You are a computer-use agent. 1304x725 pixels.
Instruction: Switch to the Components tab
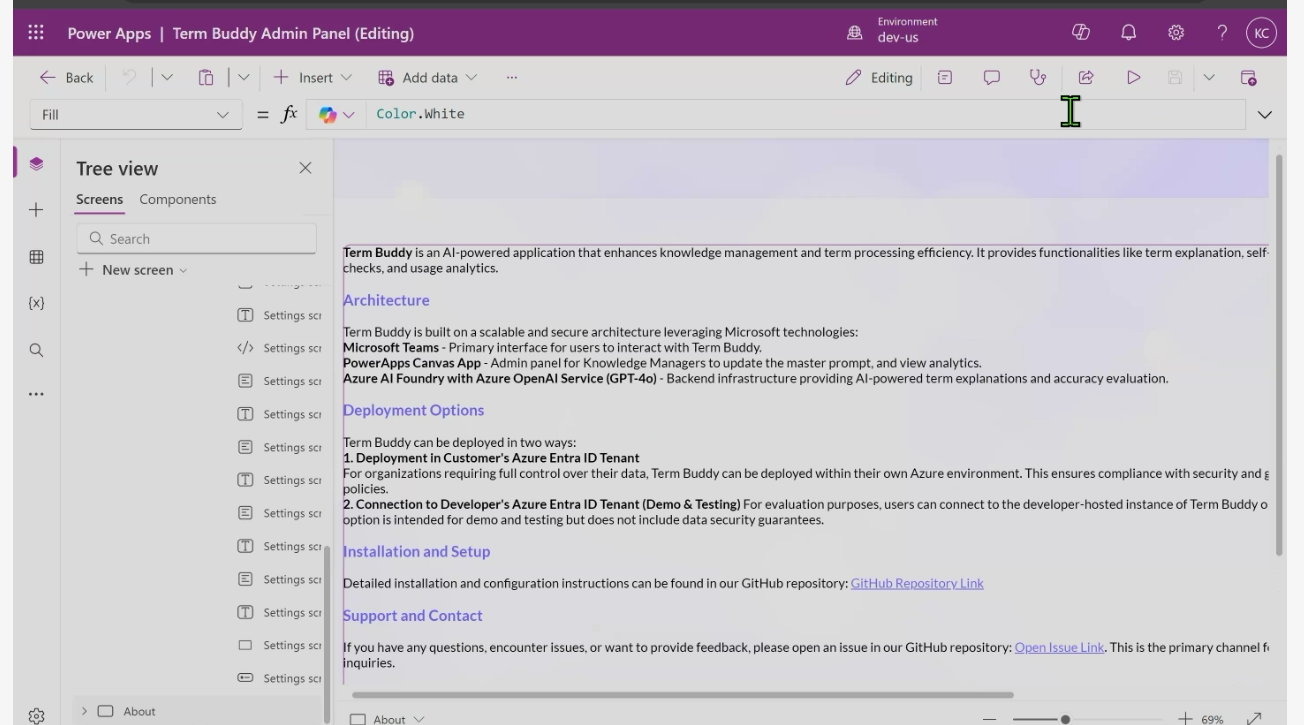coord(178,199)
